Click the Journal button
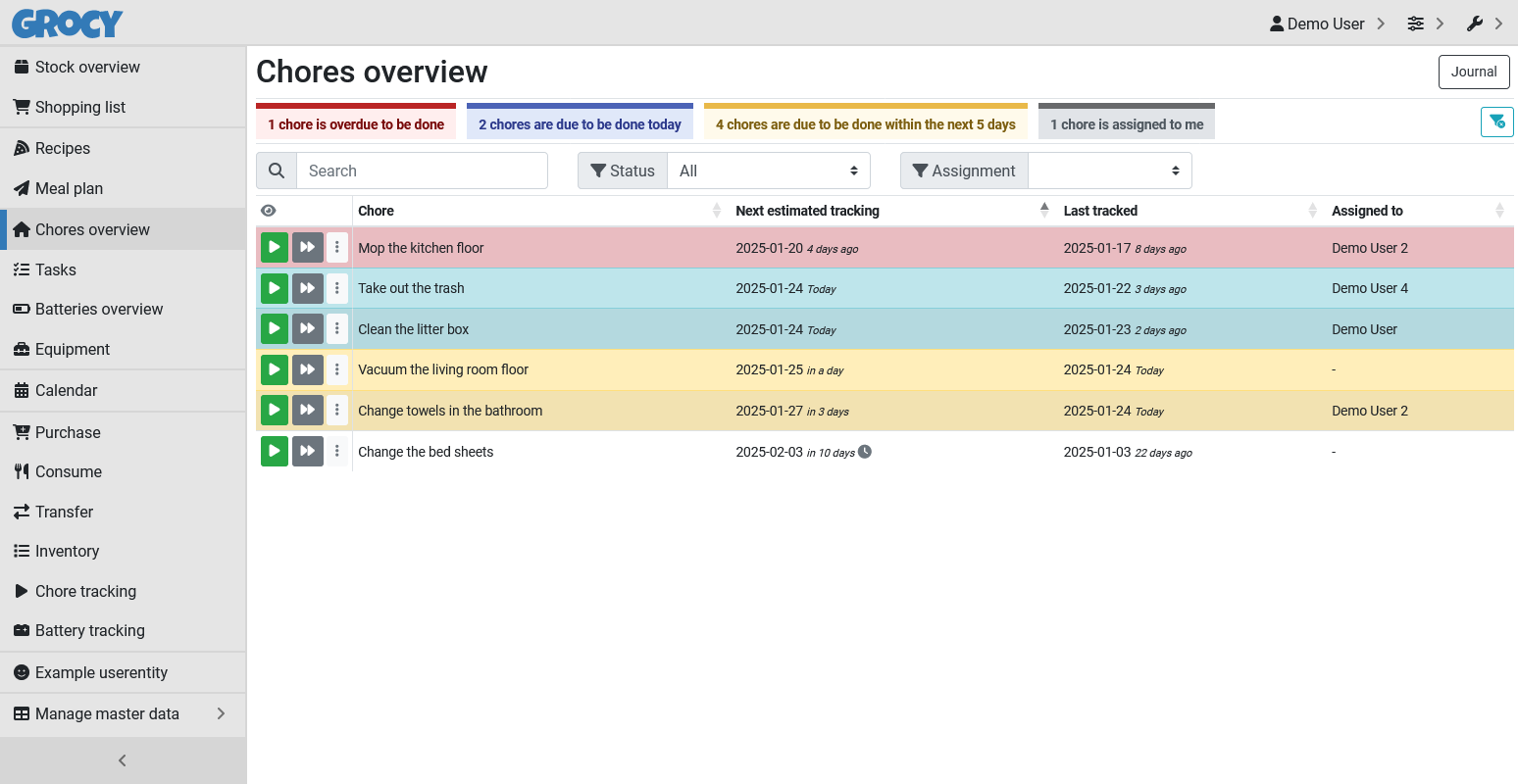The height and width of the screenshot is (784, 1518). point(1473,72)
